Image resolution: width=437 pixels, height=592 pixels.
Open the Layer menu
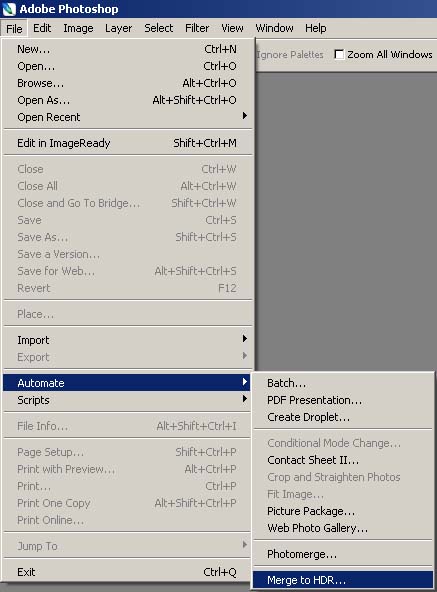(119, 28)
